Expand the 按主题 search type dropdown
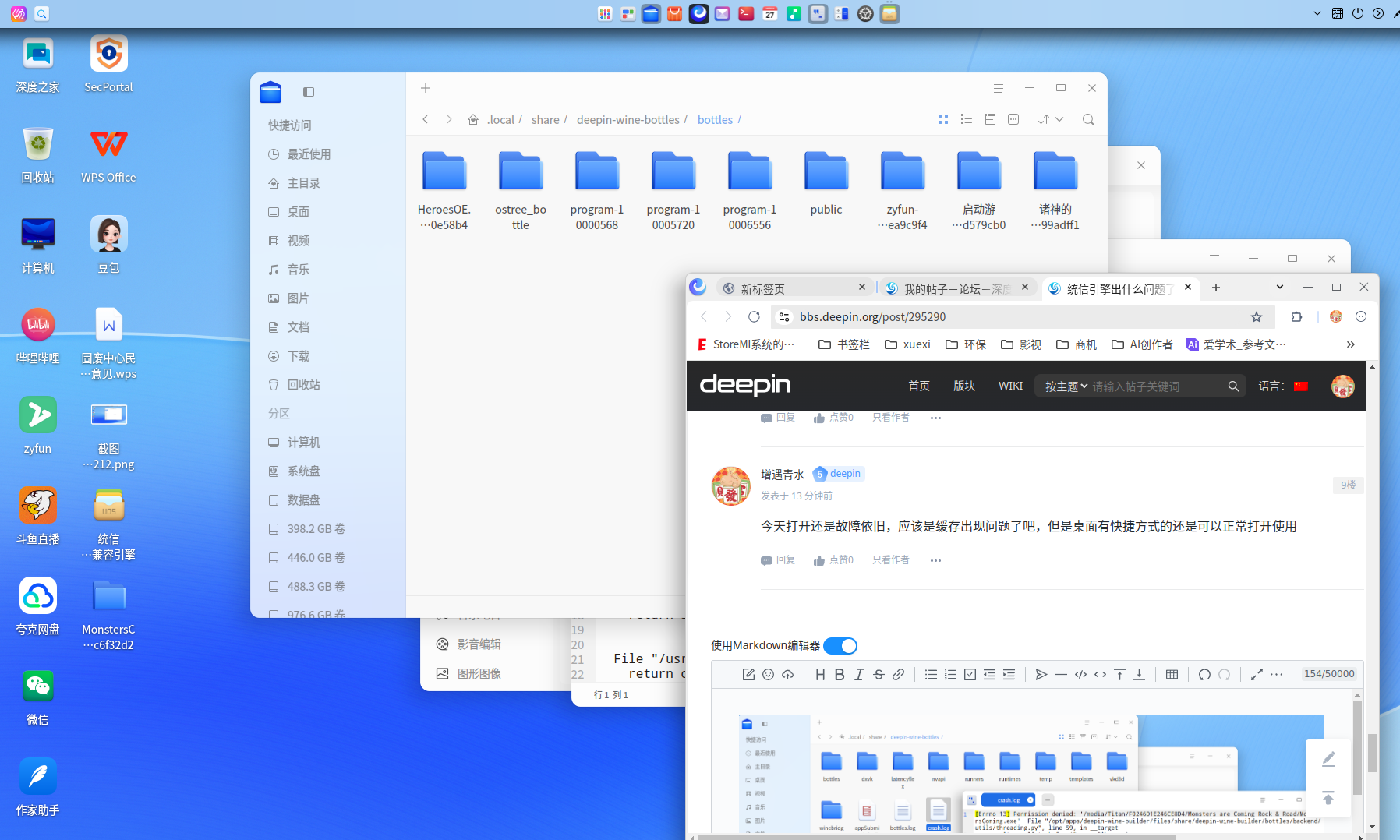The width and height of the screenshot is (1400, 840). coord(1066,386)
